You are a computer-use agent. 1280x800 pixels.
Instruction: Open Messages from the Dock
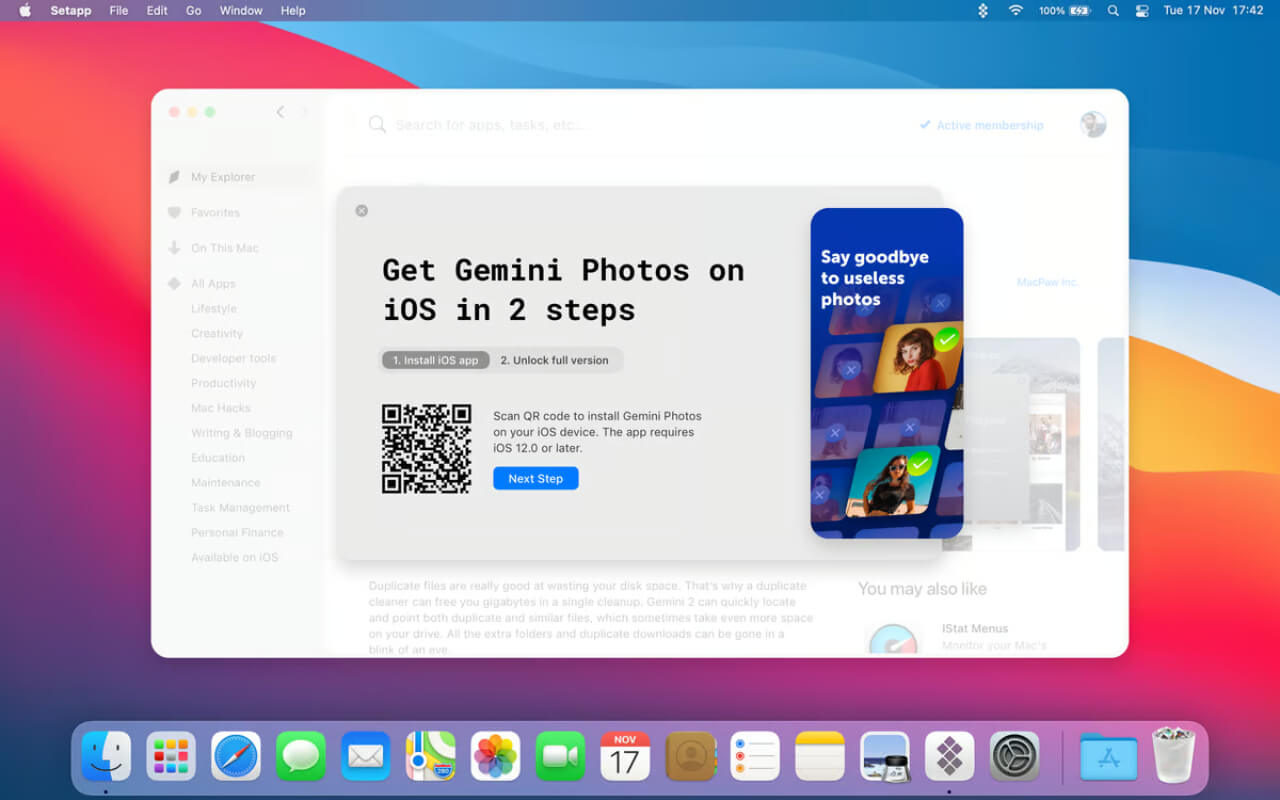[301, 756]
